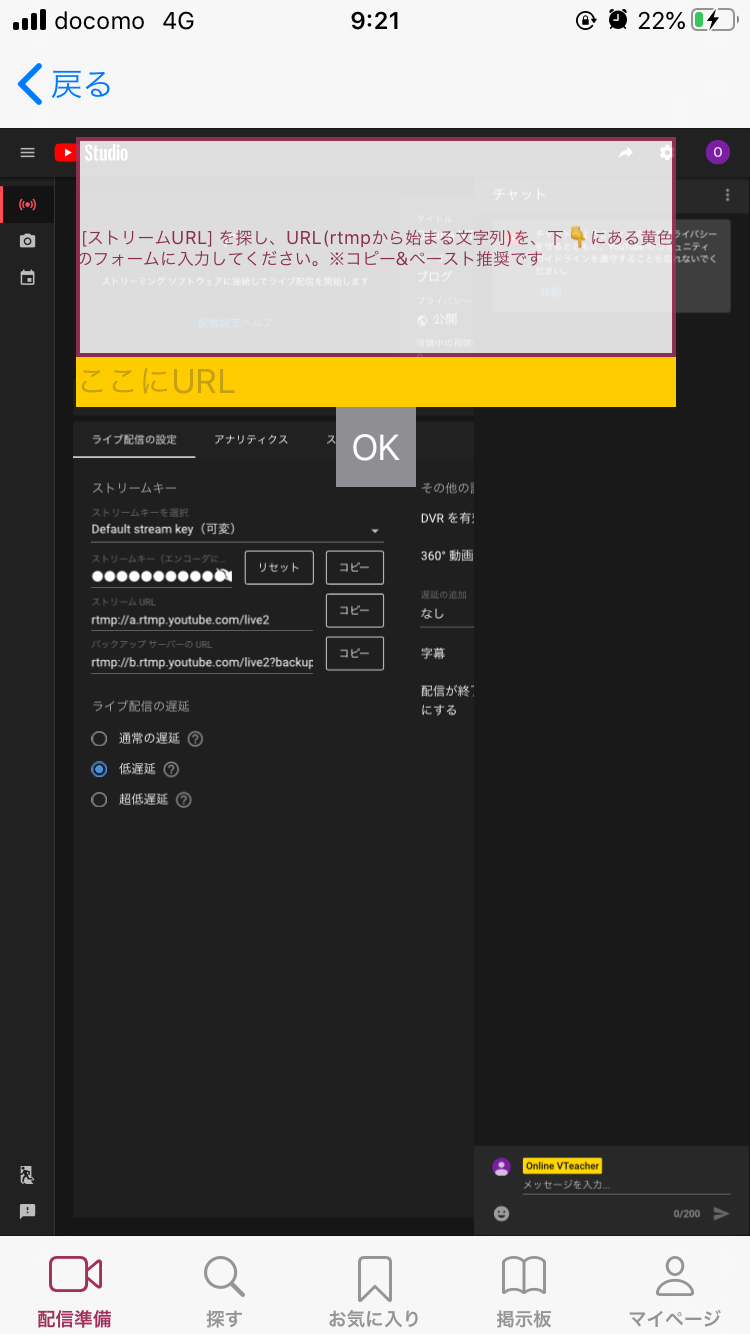
Task: Open the 探す tab in bottom bar
Action: pos(224,1290)
